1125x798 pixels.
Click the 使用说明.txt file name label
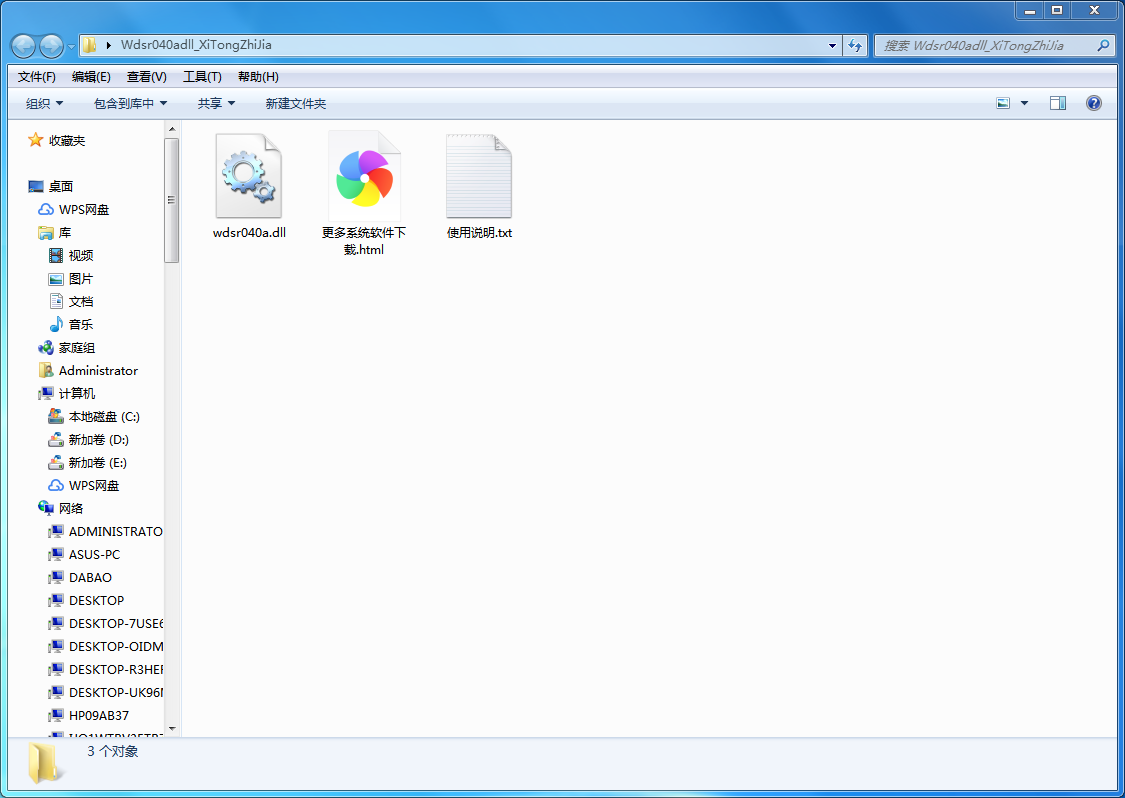click(479, 233)
